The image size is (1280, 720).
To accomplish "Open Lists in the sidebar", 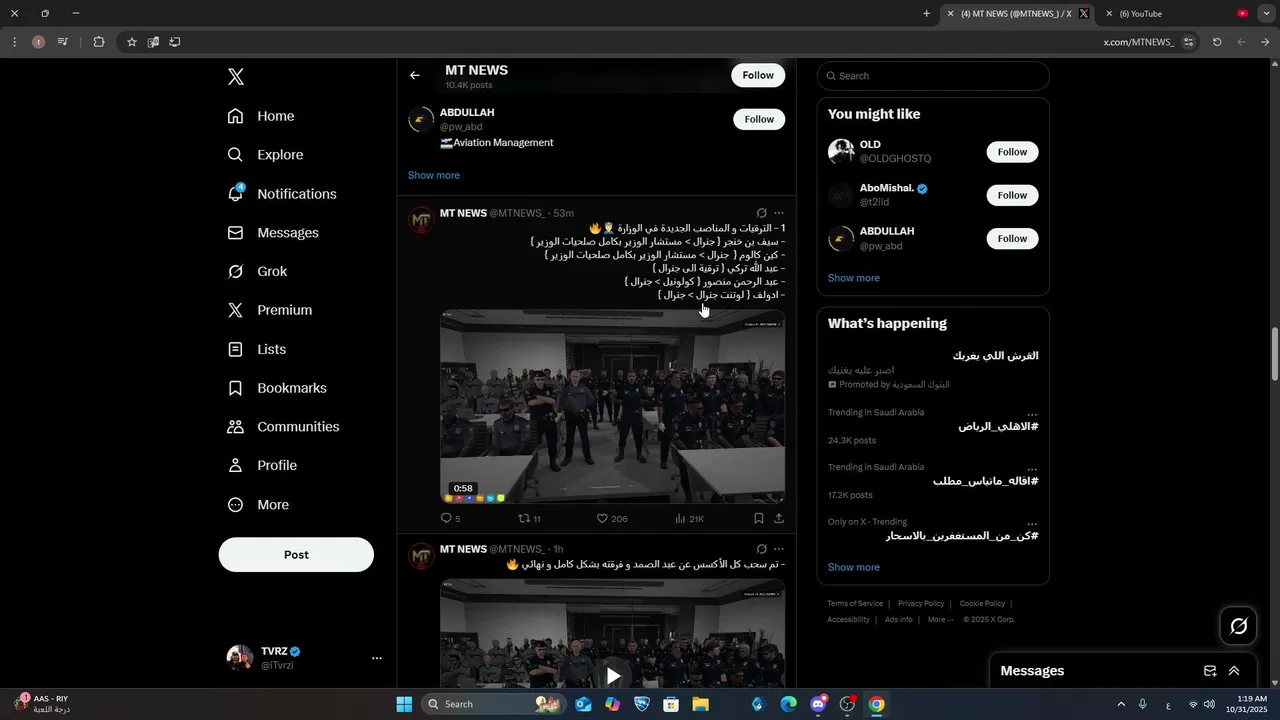I will (257, 349).
